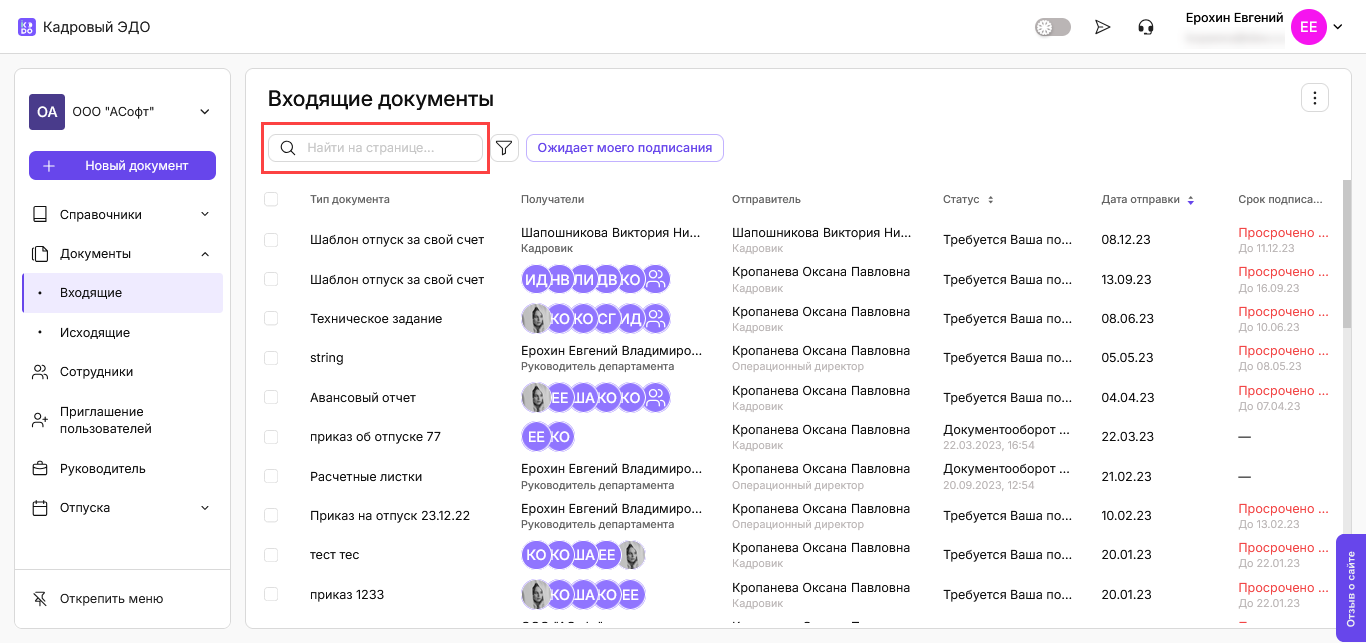Click the Новый документ button
Image resolution: width=1366 pixels, height=643 pixels.
122,166
